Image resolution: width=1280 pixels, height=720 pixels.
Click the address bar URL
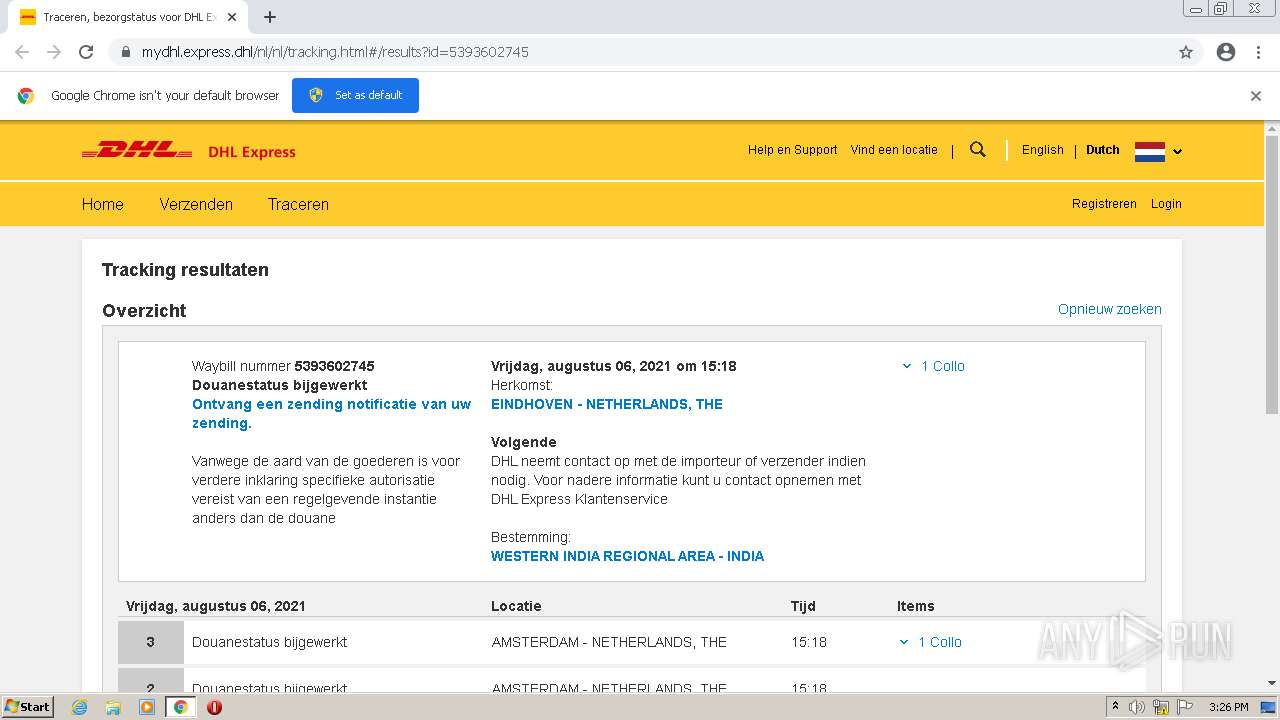pyautogui.click(x=335, y=52)
